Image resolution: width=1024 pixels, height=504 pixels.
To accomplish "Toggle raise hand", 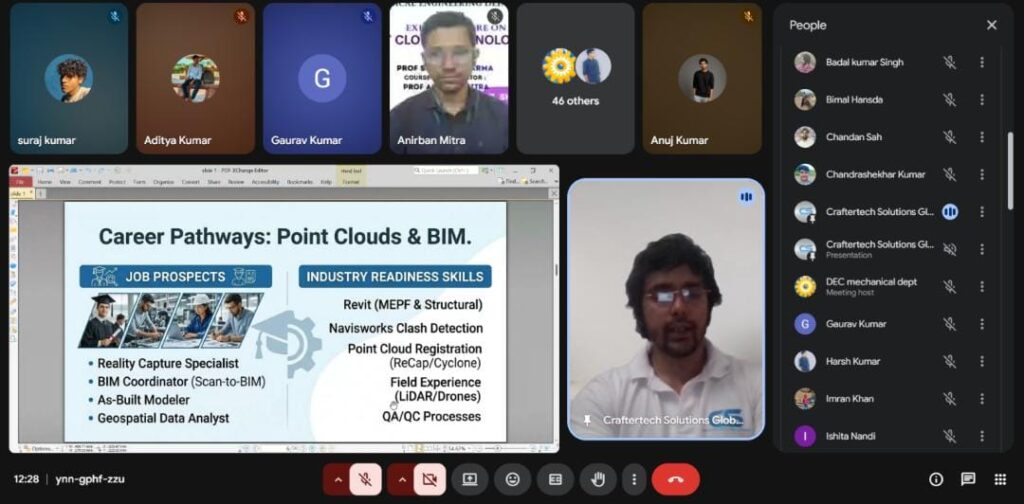I will tap(599, 479).
